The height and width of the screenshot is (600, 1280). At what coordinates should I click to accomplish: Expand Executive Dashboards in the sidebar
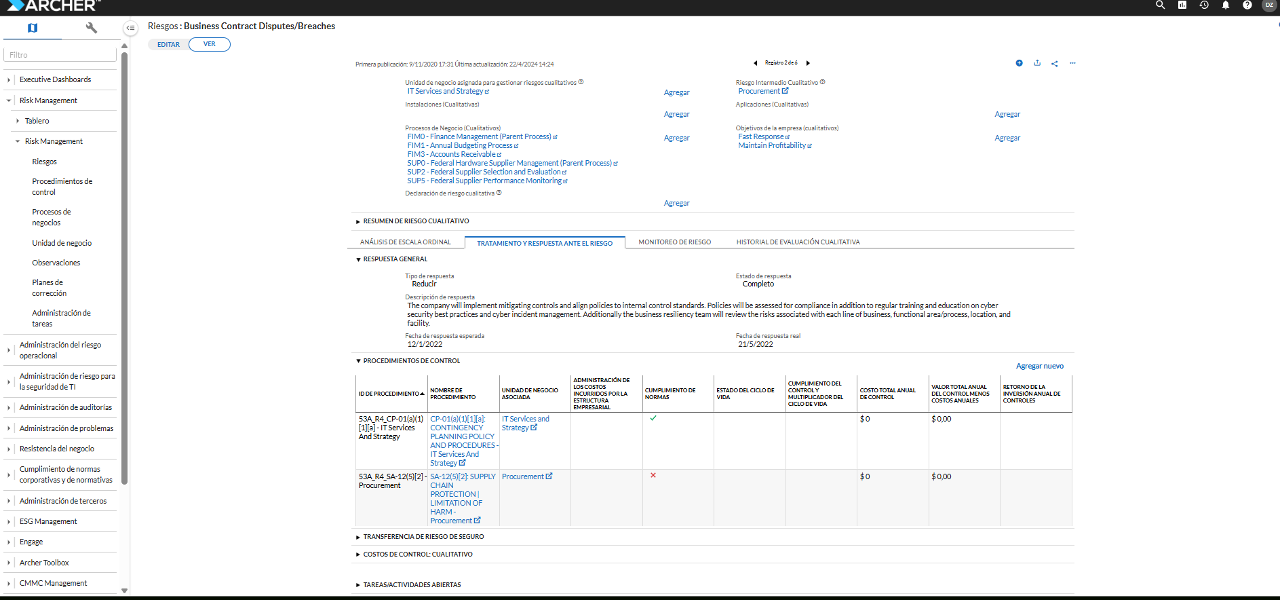click(x=55, y=80)
